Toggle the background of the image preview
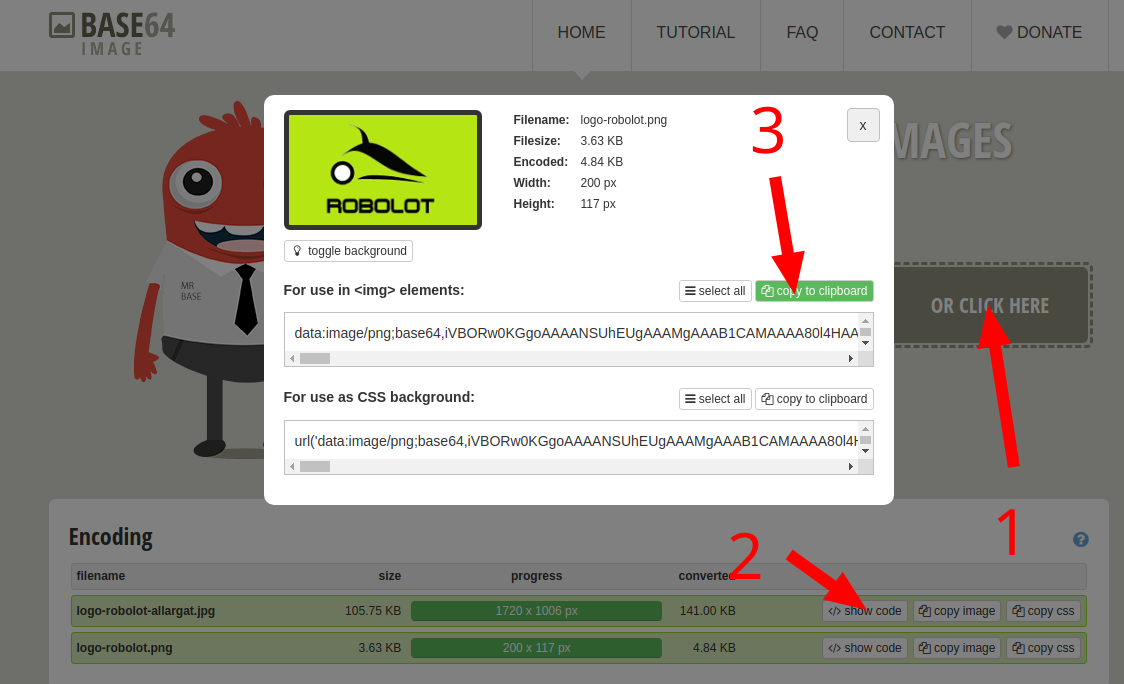Screen dimensions: 1124x684 [348, 251]
